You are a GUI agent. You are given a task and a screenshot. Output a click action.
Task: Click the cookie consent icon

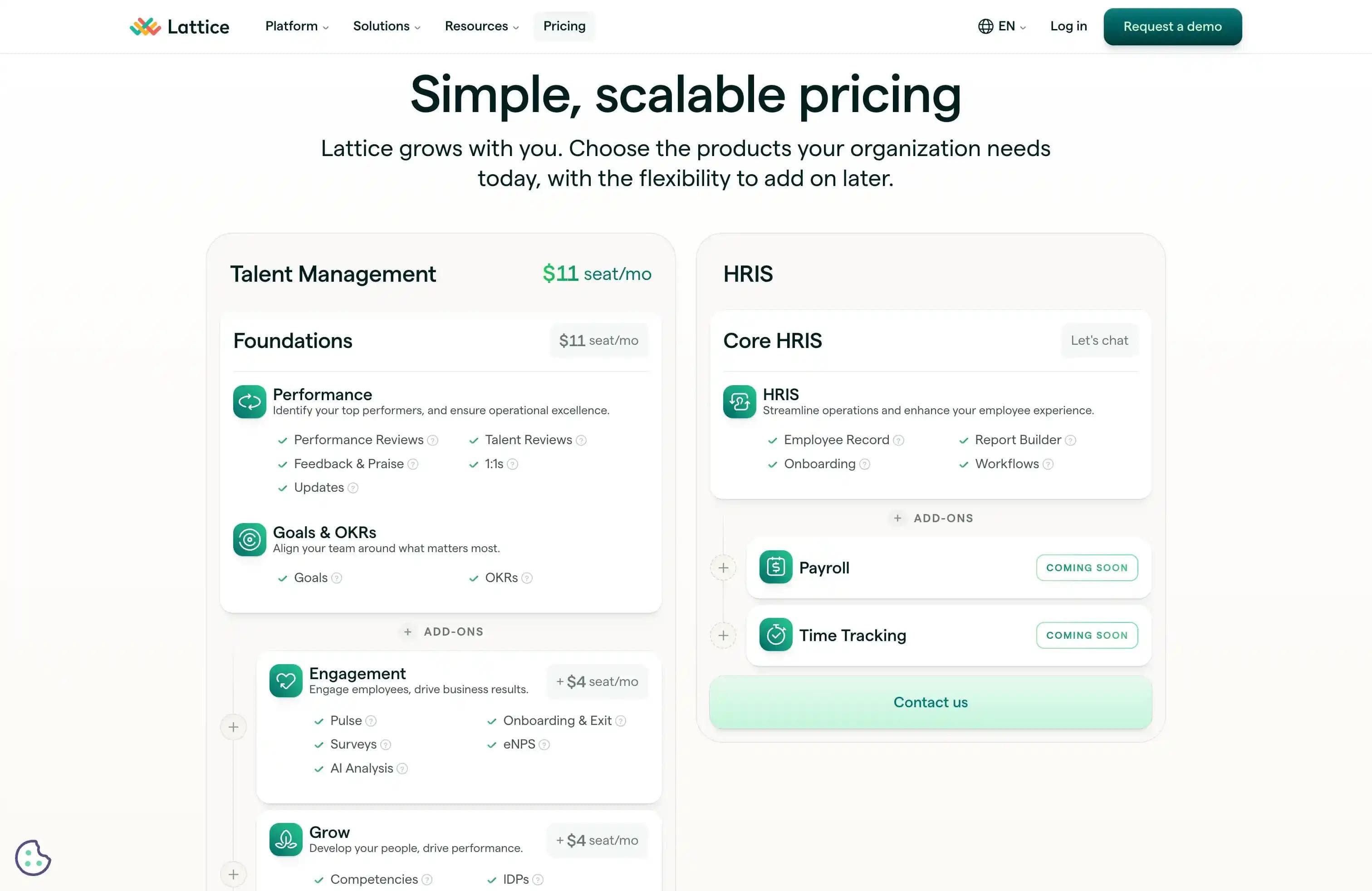pyautogui.click(x=33, y=857)
